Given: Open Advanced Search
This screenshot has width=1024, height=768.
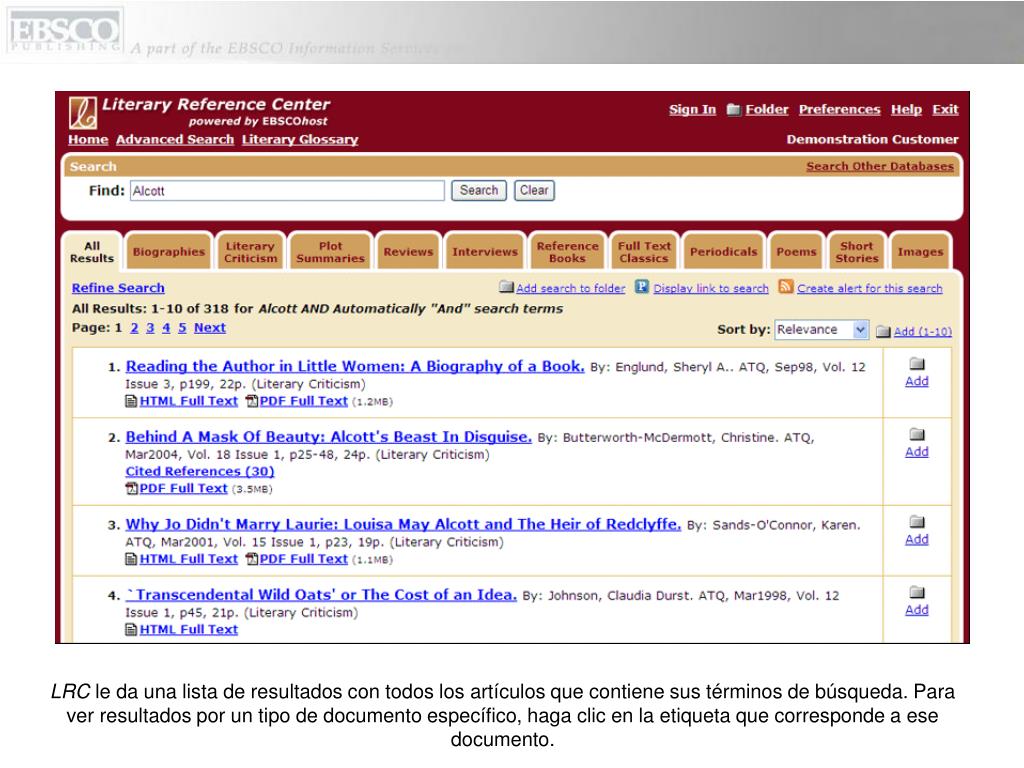Looking at the screenshot, I should click(x=175, y=140).
